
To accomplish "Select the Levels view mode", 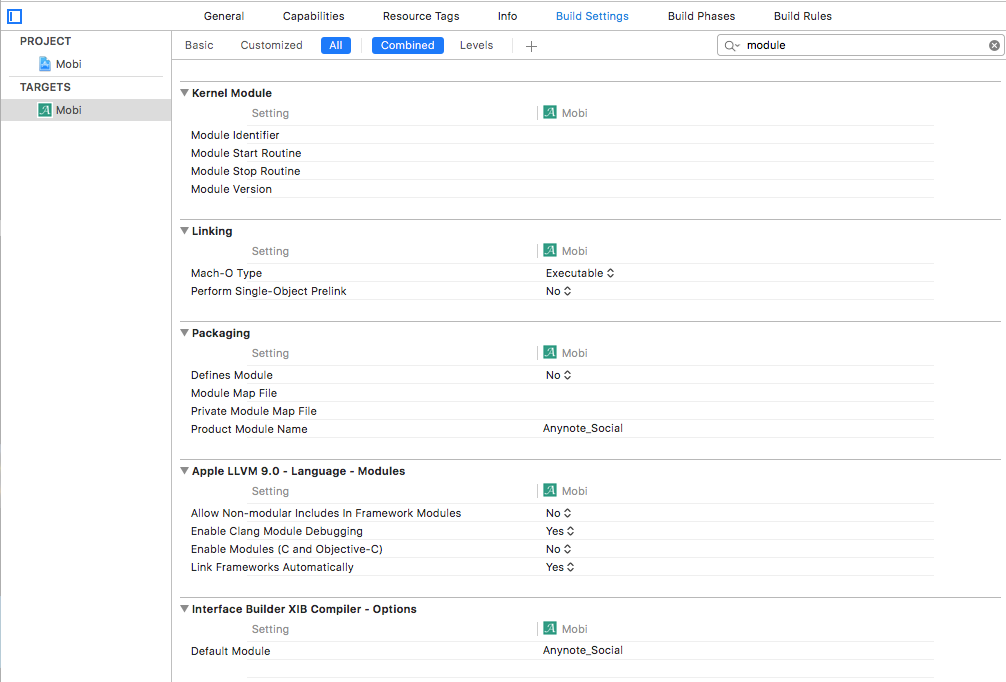I will click(x=476, y=45).
